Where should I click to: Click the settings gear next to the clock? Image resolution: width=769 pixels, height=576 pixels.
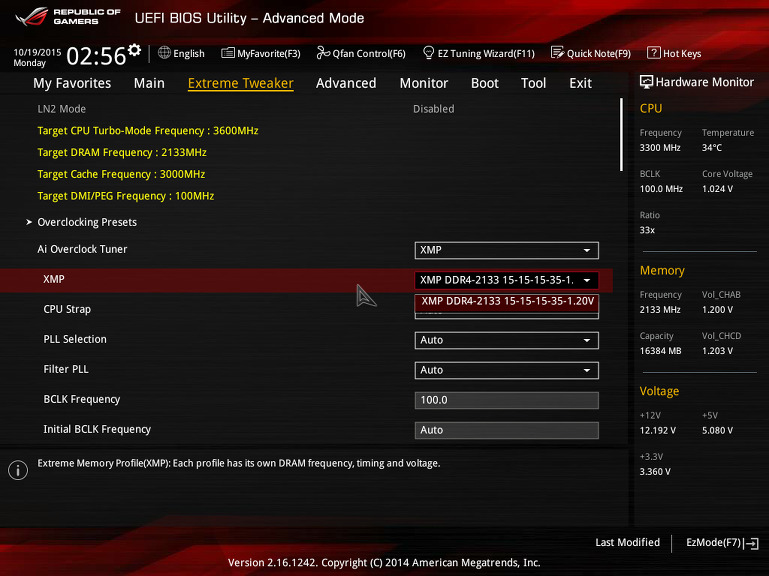point(134,50)
